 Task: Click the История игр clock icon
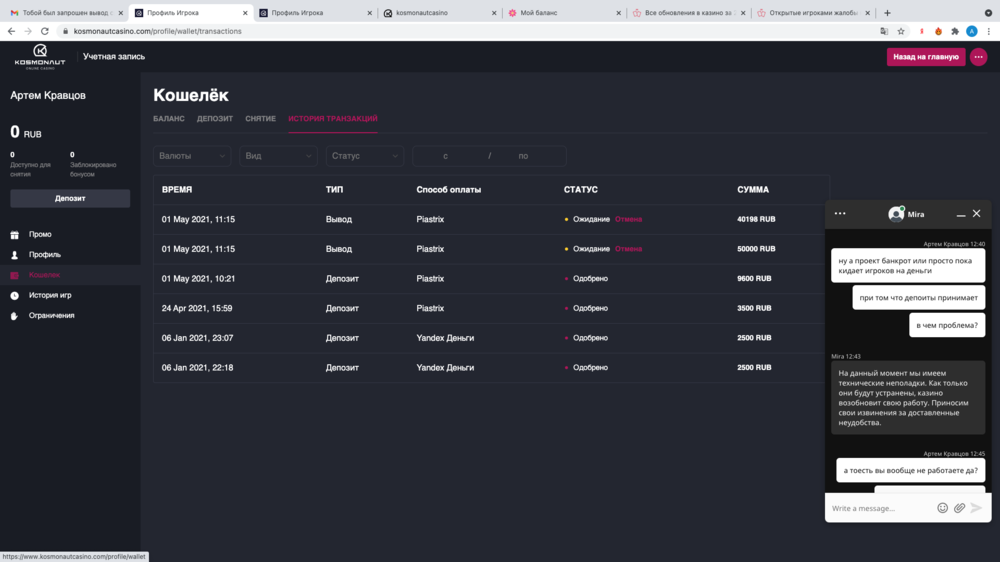point(15,296)
